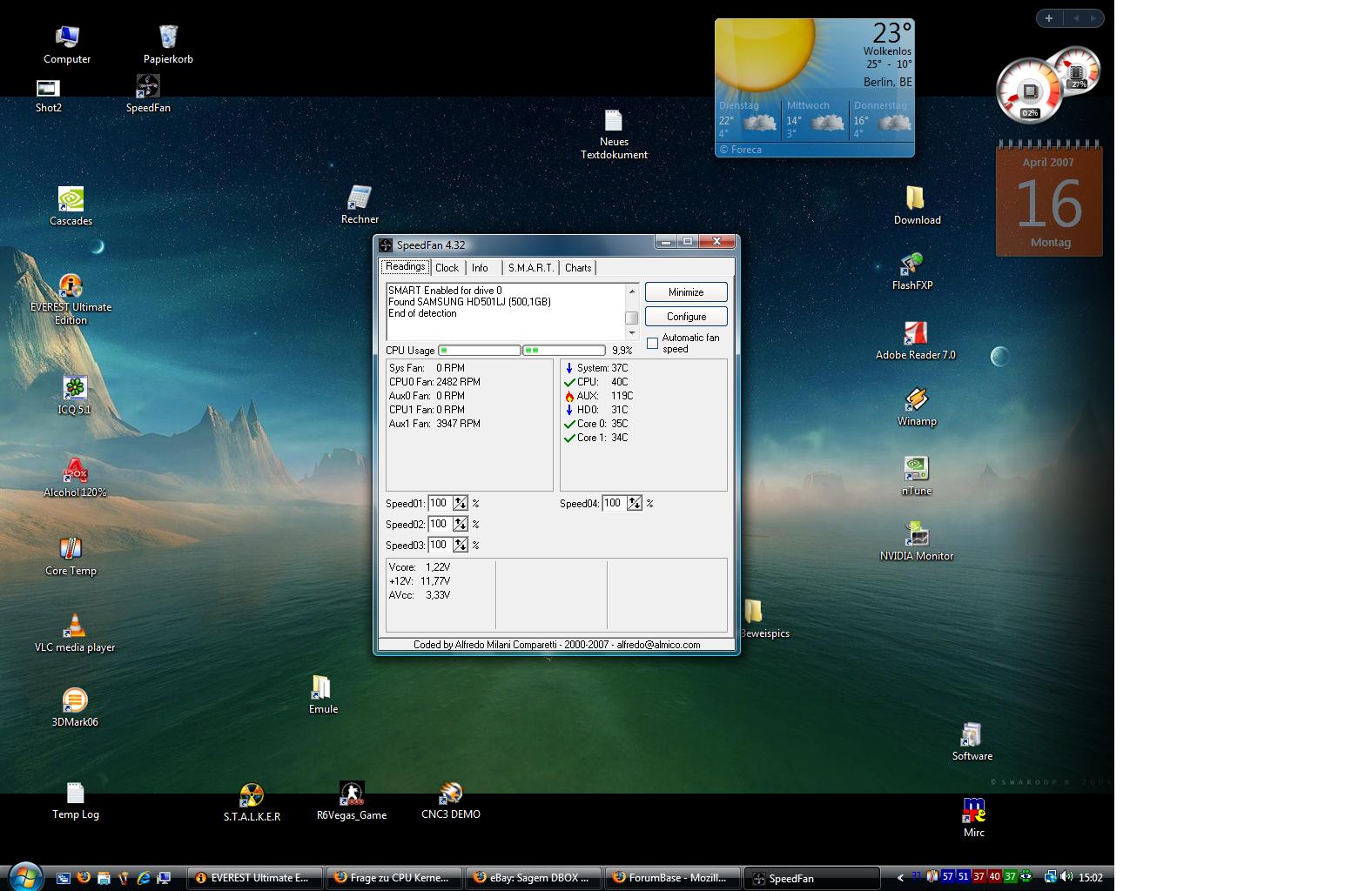The height and width of the screenshot is (891, 1372).
Task: Switch to the Readings tab
Action: tap(405, 267)
